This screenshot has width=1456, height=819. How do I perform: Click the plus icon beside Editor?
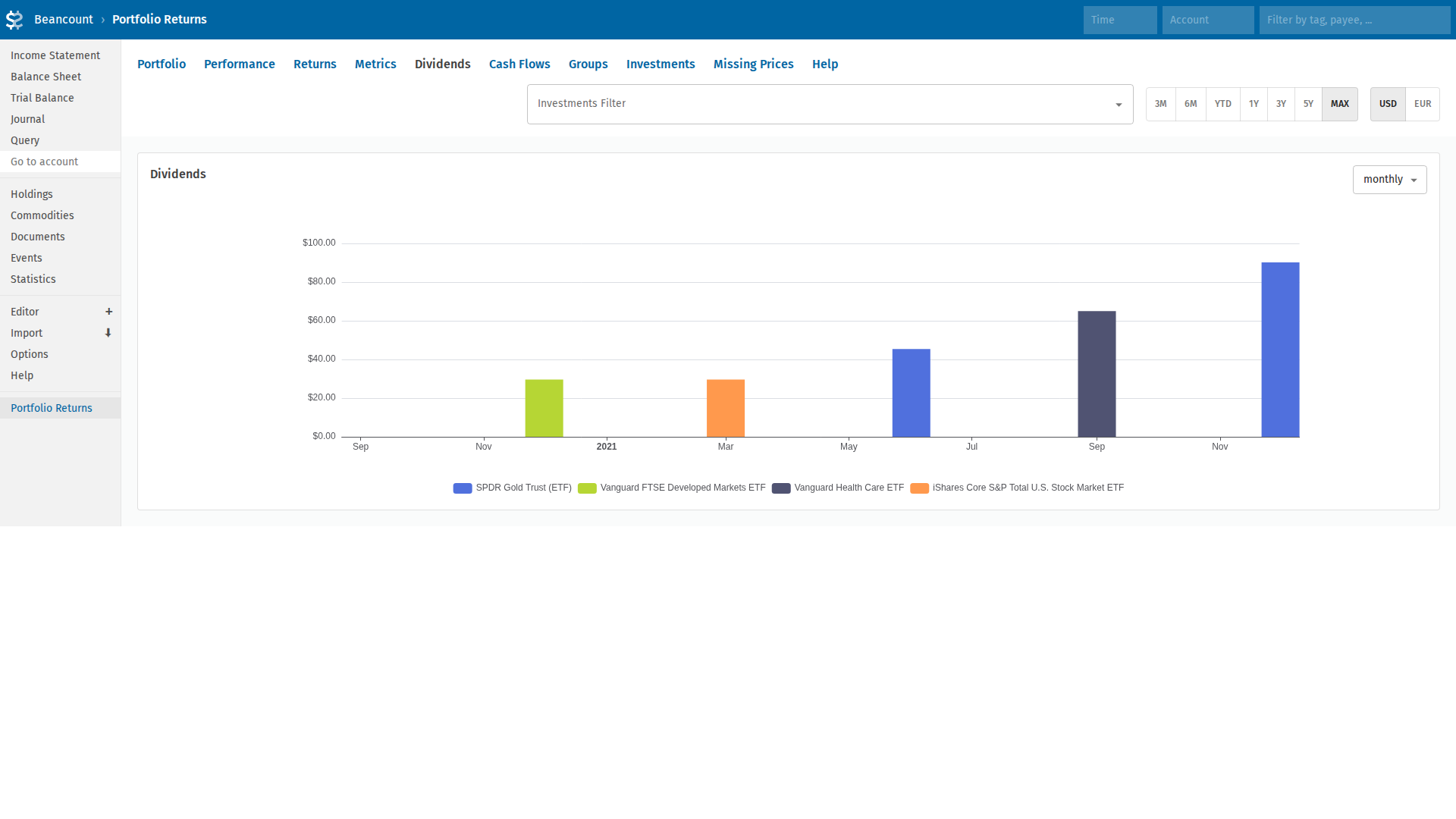pyautogui.click(x=108, y=312)
